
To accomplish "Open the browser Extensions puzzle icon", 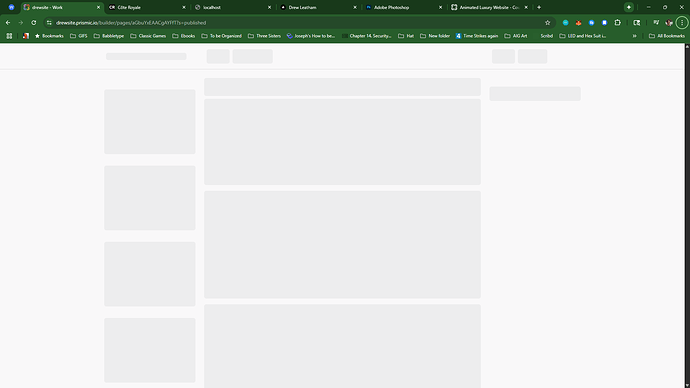I will [617, 22].
